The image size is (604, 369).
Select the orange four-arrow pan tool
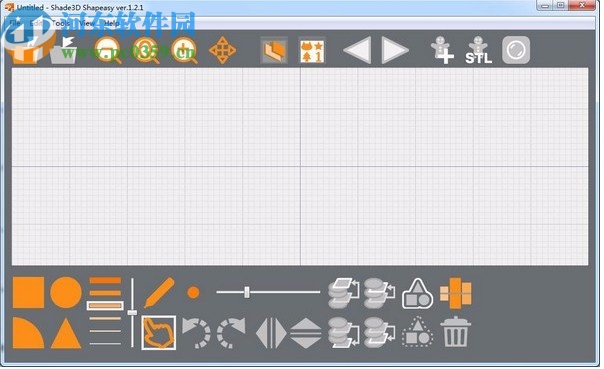tap(223, 50)
